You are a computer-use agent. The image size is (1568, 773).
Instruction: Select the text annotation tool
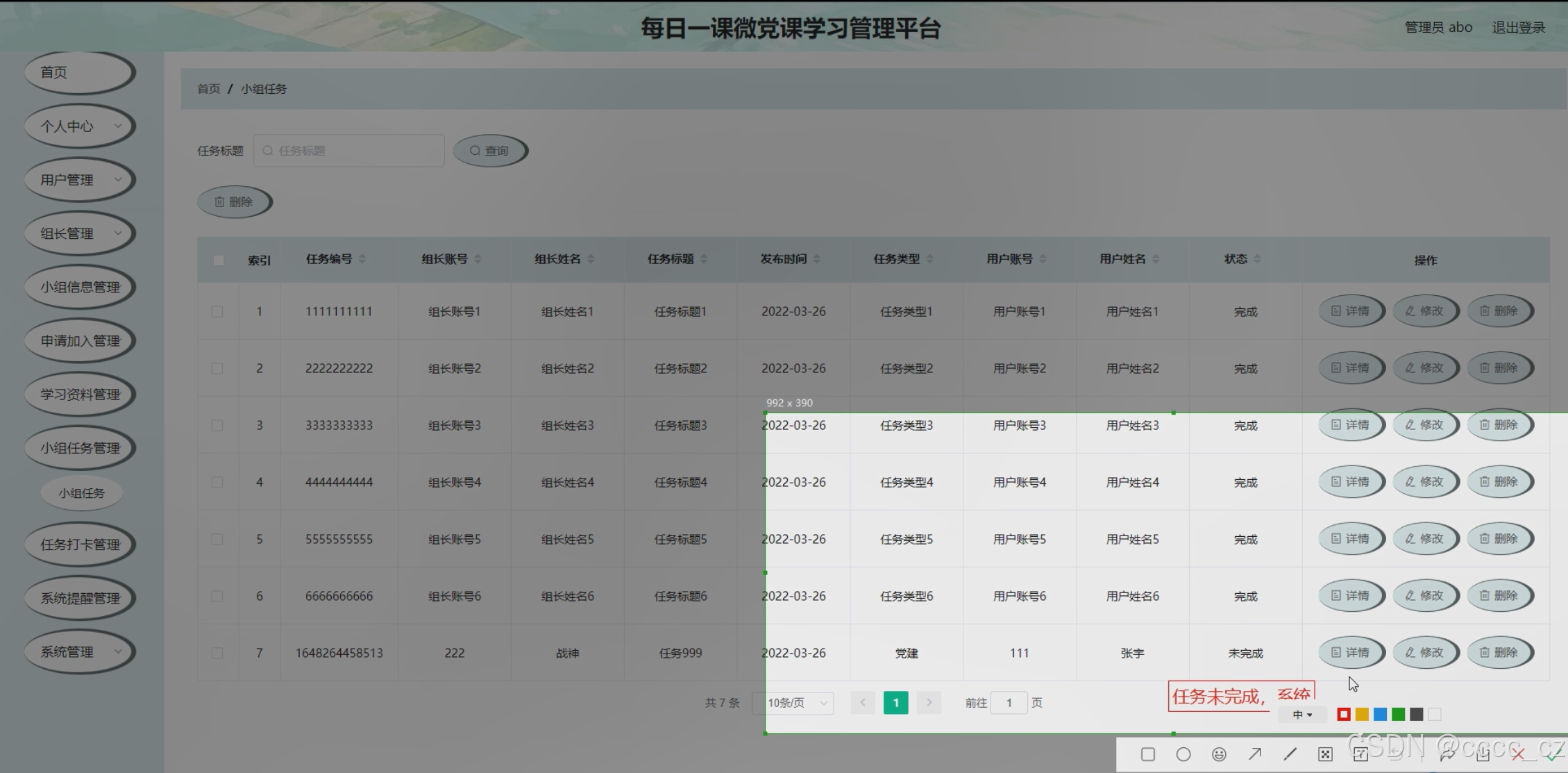(1360, 754)
